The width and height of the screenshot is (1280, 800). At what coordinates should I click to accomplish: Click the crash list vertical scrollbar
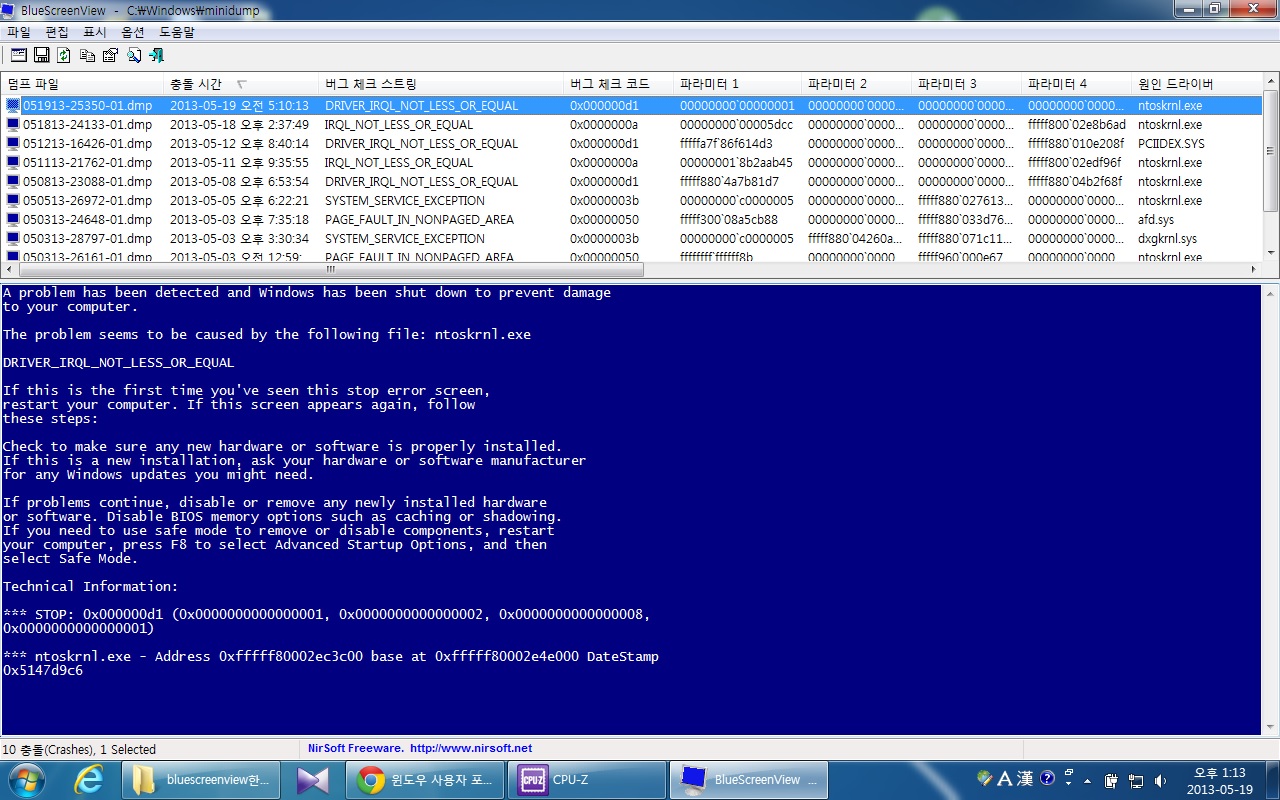(x=1270, y=168)
